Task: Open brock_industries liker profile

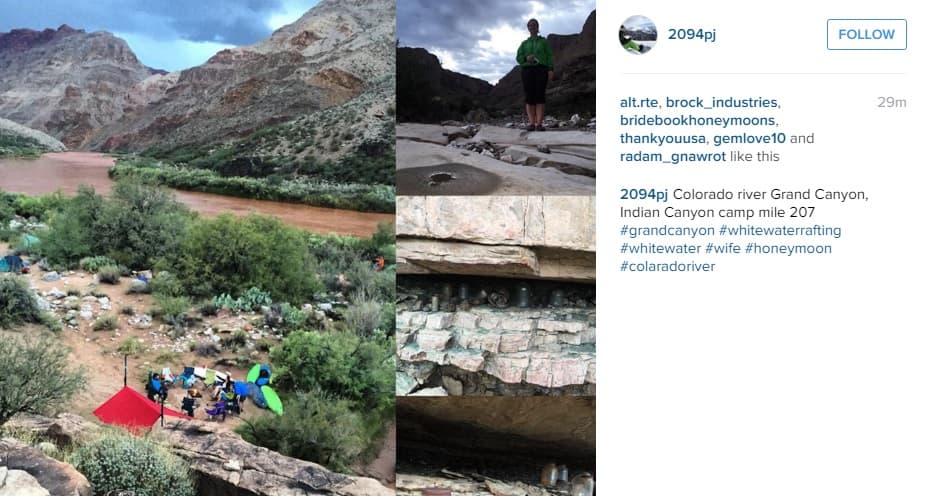Action: click(723, 102)
